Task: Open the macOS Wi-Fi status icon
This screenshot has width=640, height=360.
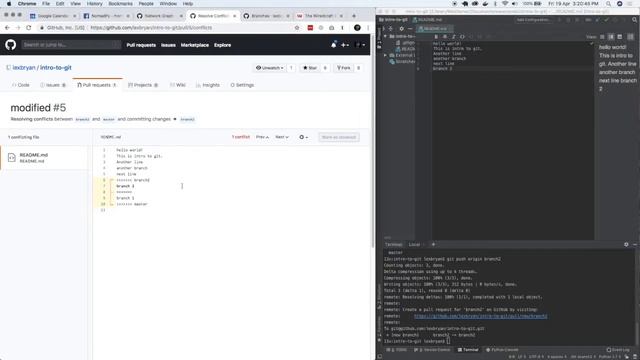Action: click(505, 4)
